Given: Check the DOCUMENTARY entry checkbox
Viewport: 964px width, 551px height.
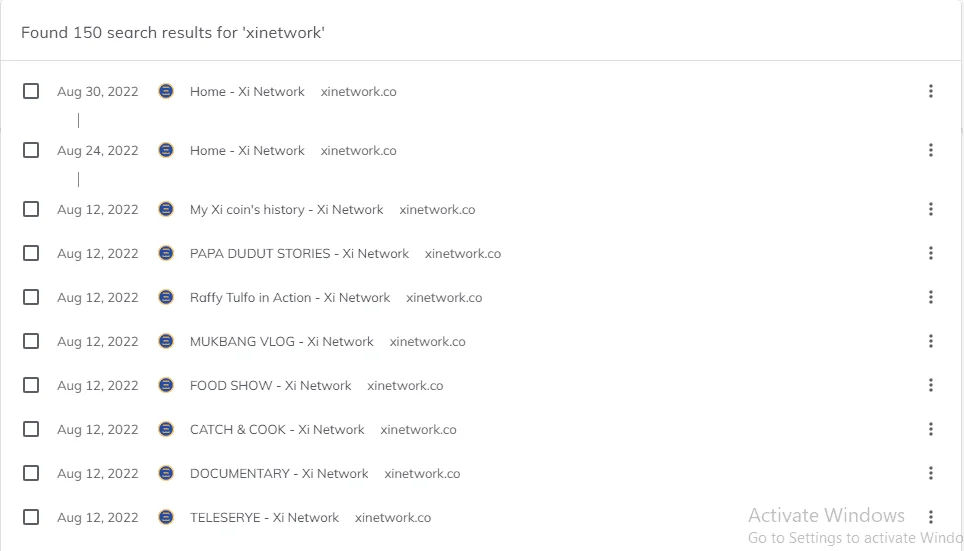Looking at the screenshot, I should pyautogui.click(x=31, y=473).
